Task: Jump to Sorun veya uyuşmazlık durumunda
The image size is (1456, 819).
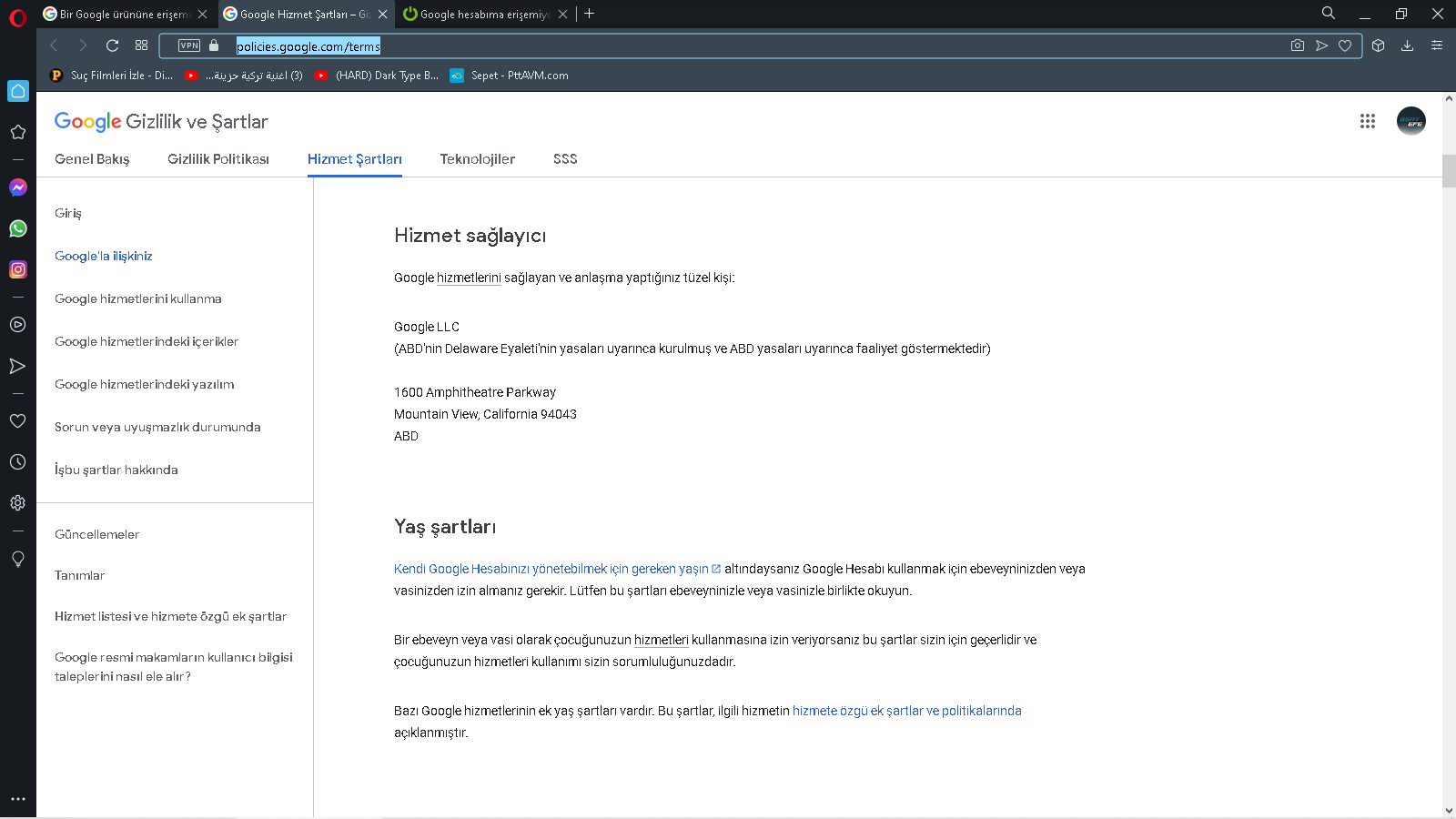Action: coord(157,427)
